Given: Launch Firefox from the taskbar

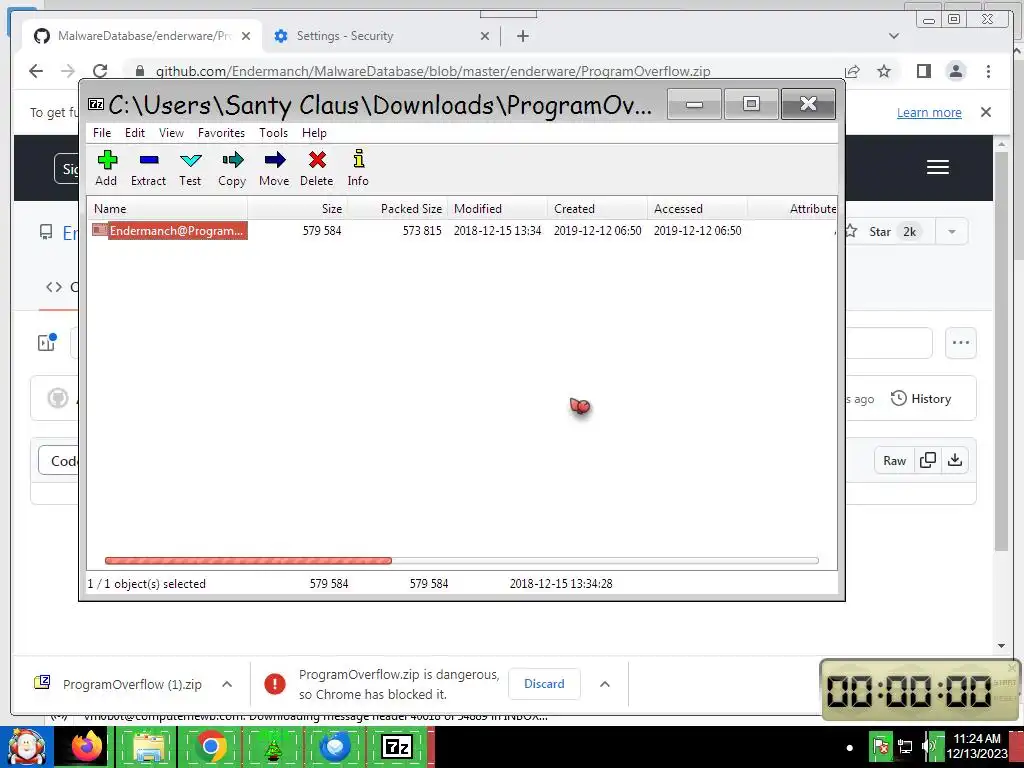Looking at the screenshot, I should [x=87, y=747].
